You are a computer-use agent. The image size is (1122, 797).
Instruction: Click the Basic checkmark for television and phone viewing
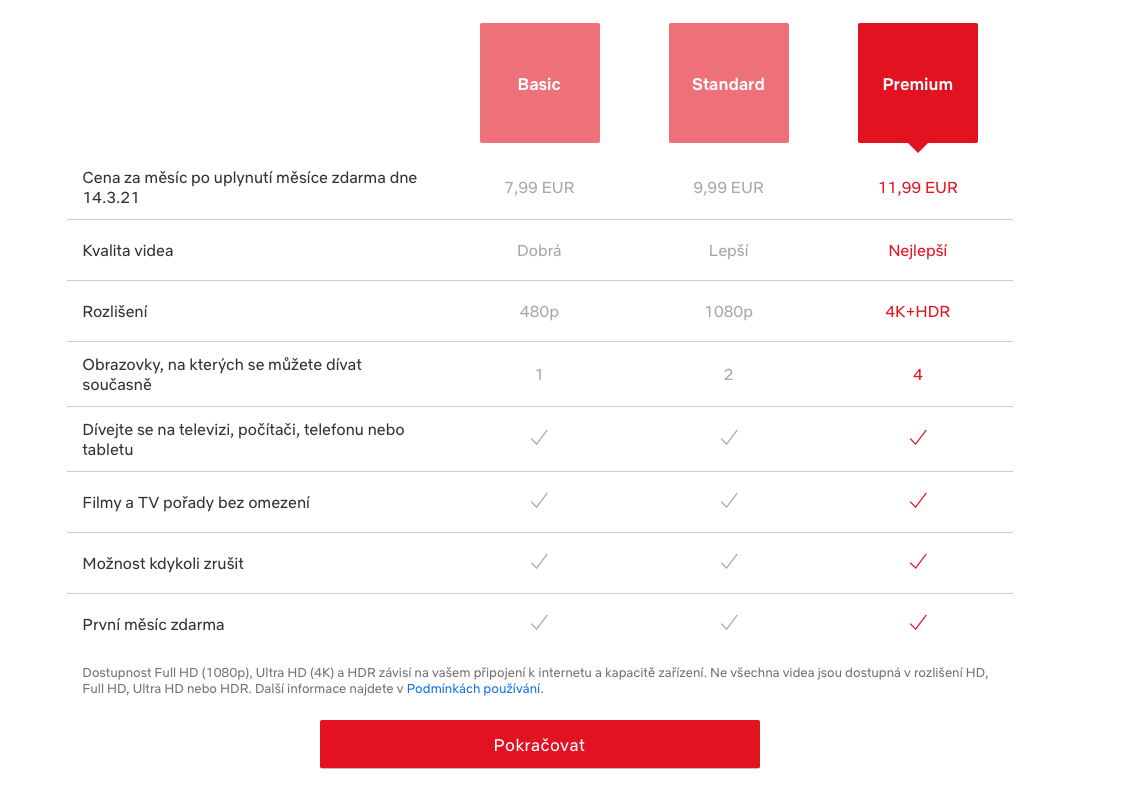539,437
